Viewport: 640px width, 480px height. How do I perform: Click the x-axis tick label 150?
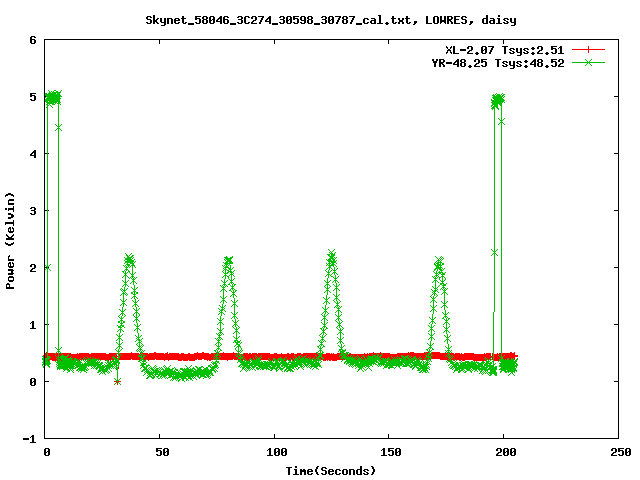391,452
